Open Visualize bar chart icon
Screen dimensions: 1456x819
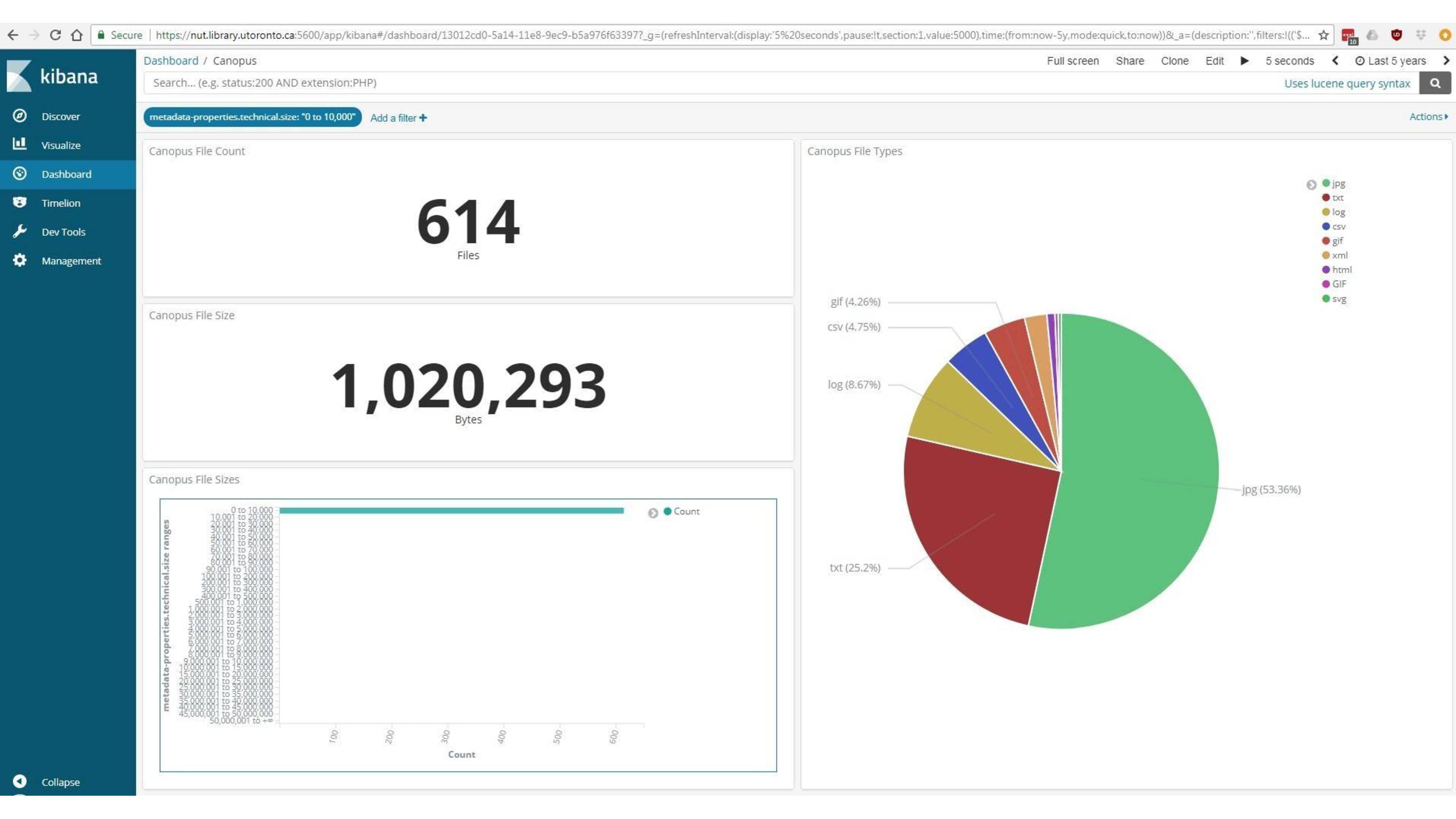click(x=20, y=144)
